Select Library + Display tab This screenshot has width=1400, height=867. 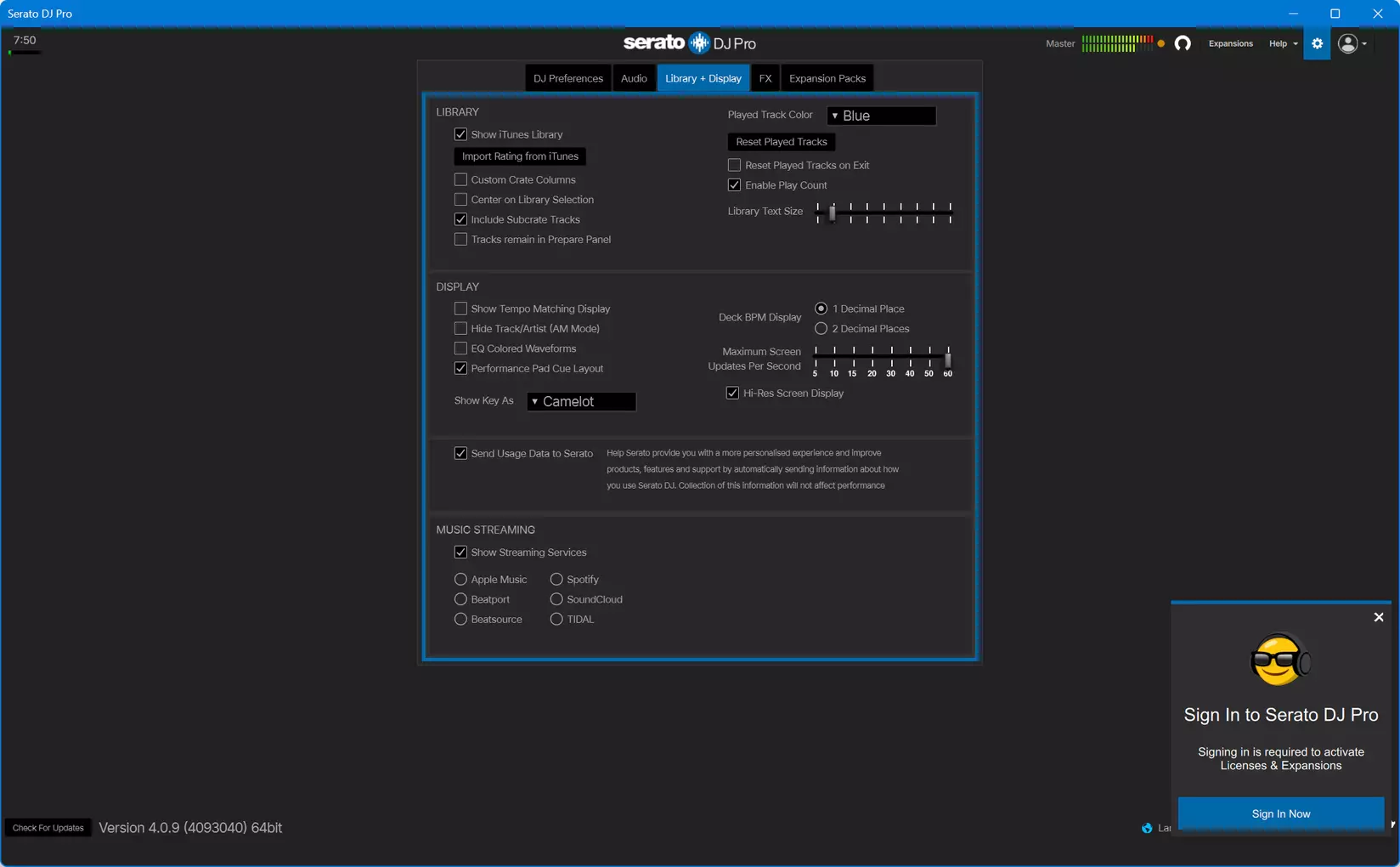click(x=703, y=78)
